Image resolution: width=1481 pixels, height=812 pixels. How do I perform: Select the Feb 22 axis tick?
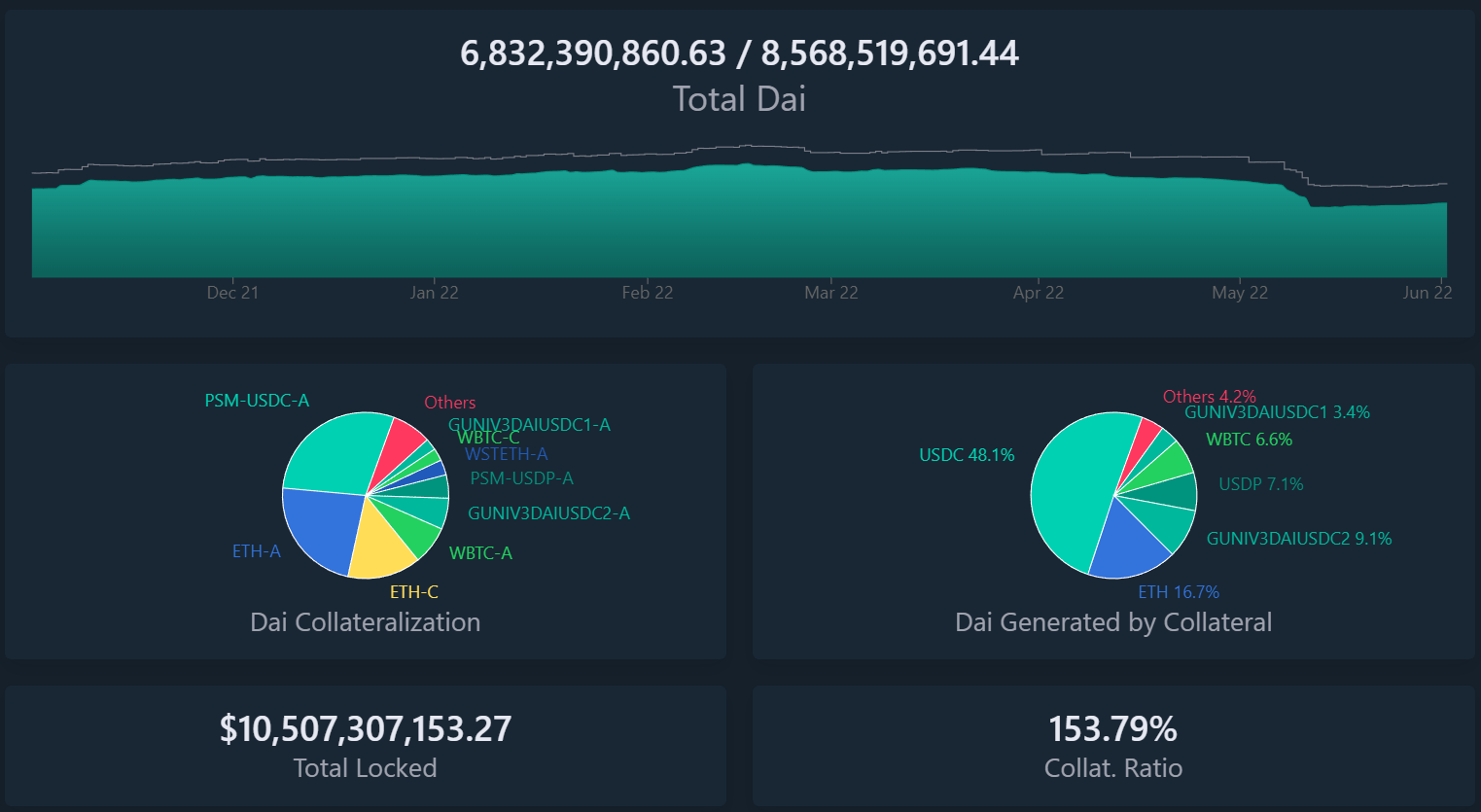[x=648, y=293]
